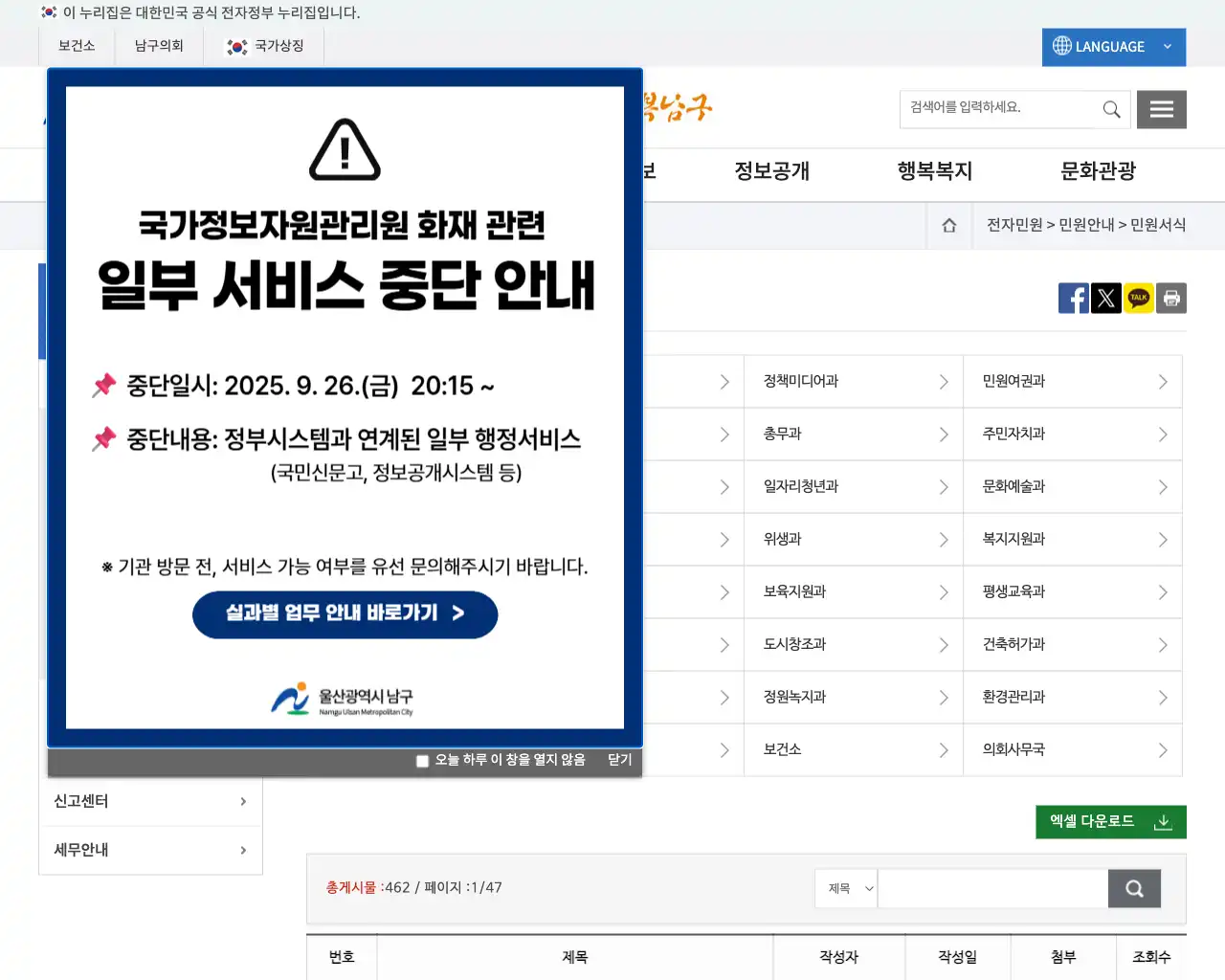The height and width of the screenshot is (980, 1225).
Task: Check '오늘 하루 이 창을 열지 않음' box
Action: pos(422,761)
